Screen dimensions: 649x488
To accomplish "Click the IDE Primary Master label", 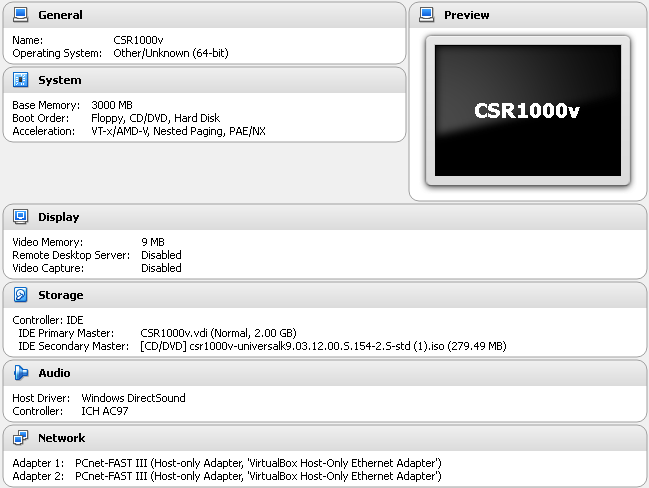I will (x=66, y=333).
